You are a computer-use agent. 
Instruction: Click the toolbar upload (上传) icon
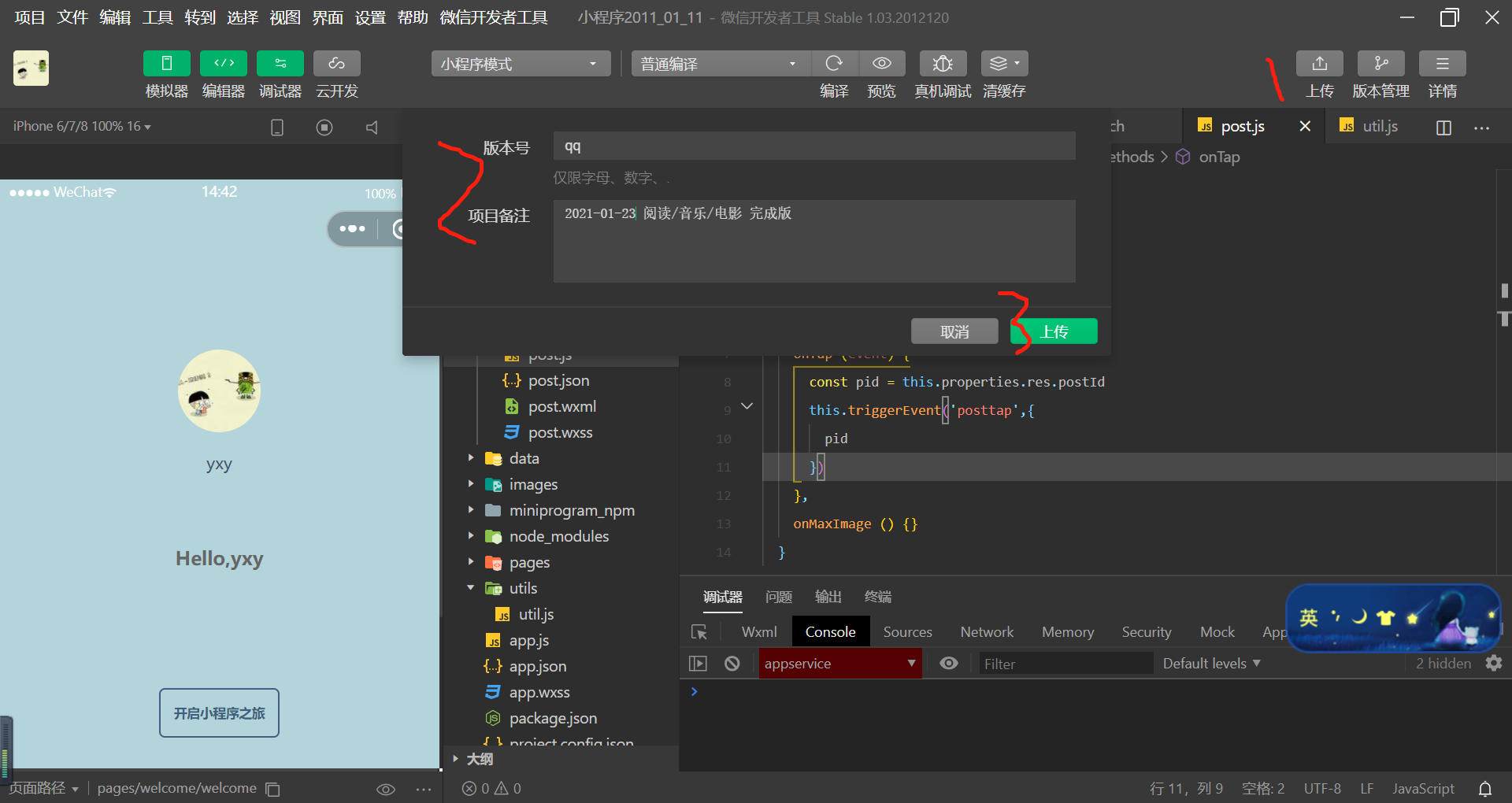click(x=1320, y=64)
